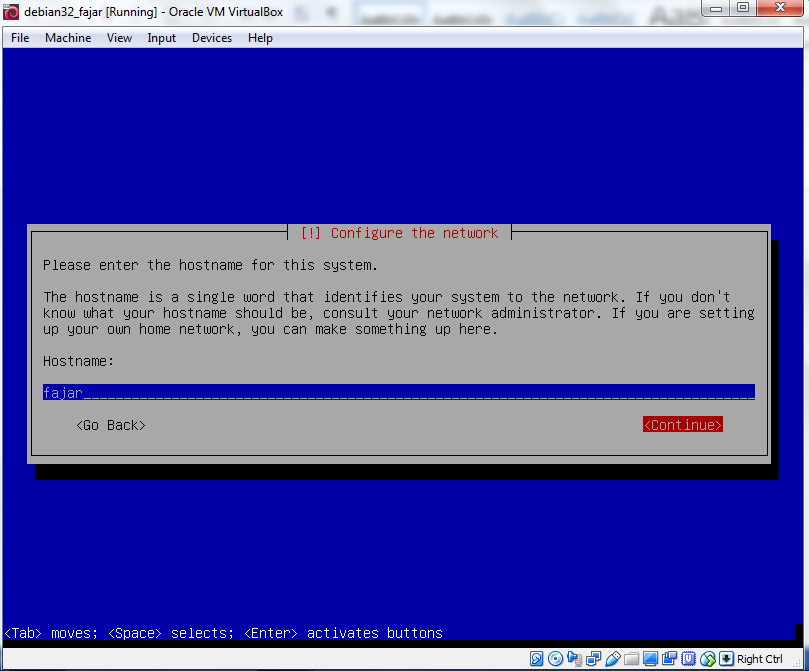Click the hard disk activity status icon
Screen dimensions: 809x671
click(x=537, y=659)
